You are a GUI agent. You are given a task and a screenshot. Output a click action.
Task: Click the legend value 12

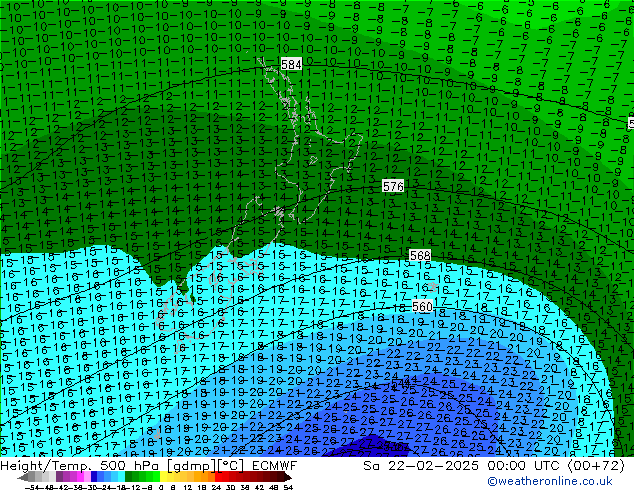(188, 488)
